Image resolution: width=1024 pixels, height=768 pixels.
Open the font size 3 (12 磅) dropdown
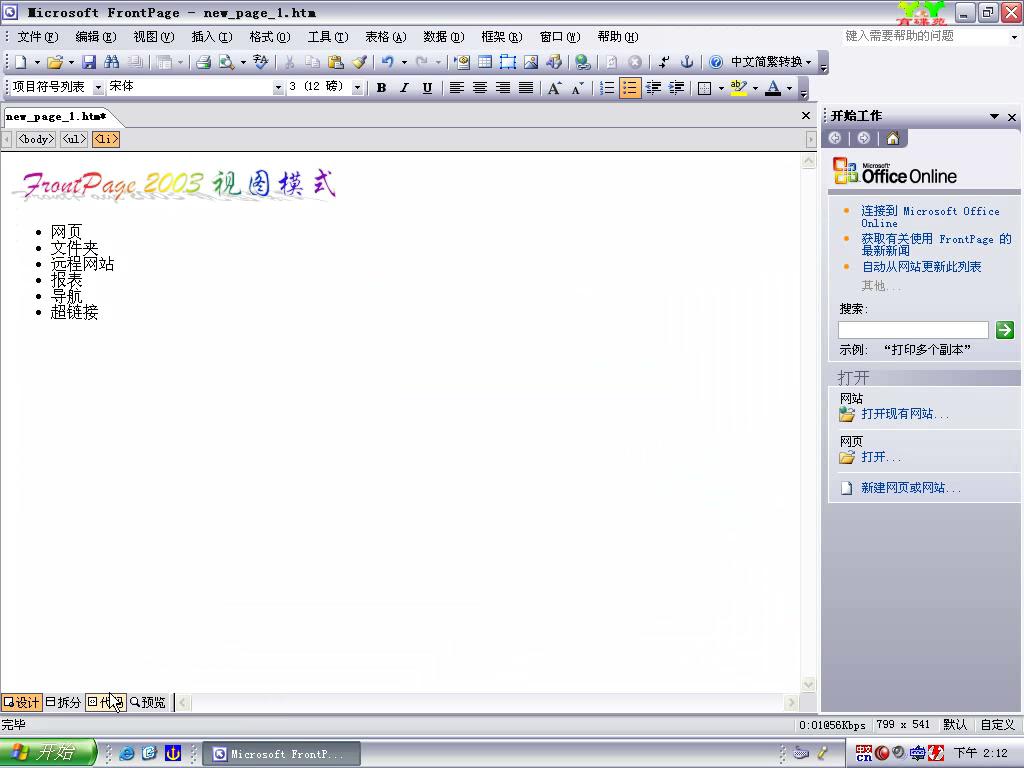click(357, 88)
